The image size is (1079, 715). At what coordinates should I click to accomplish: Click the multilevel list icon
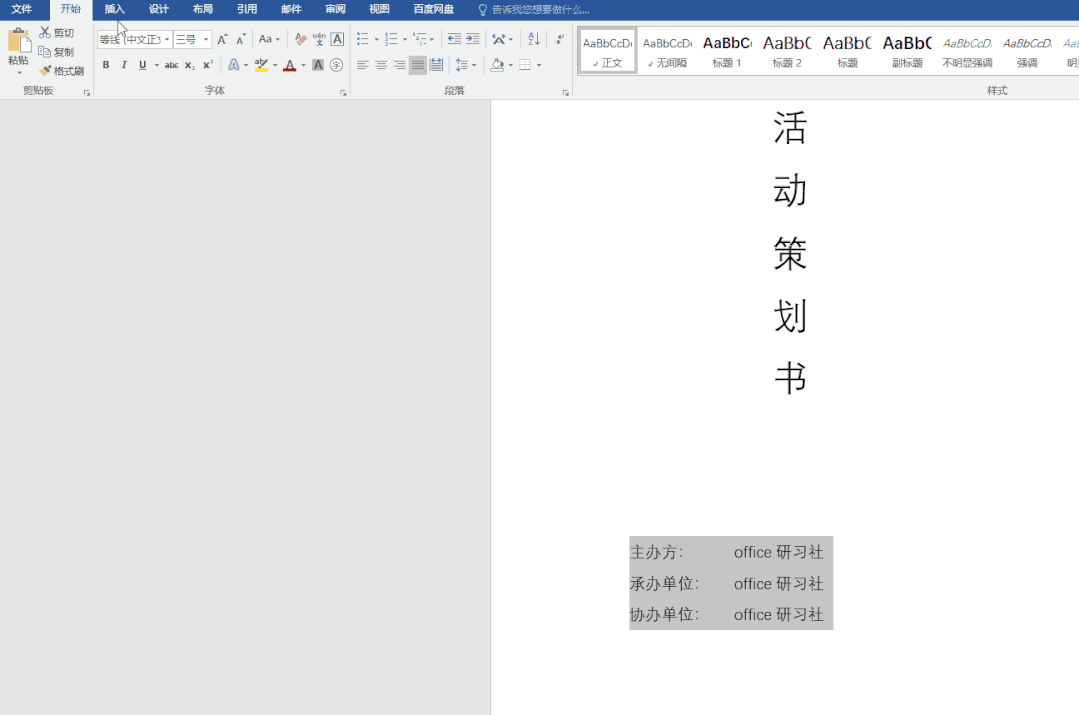coord(419,39)
